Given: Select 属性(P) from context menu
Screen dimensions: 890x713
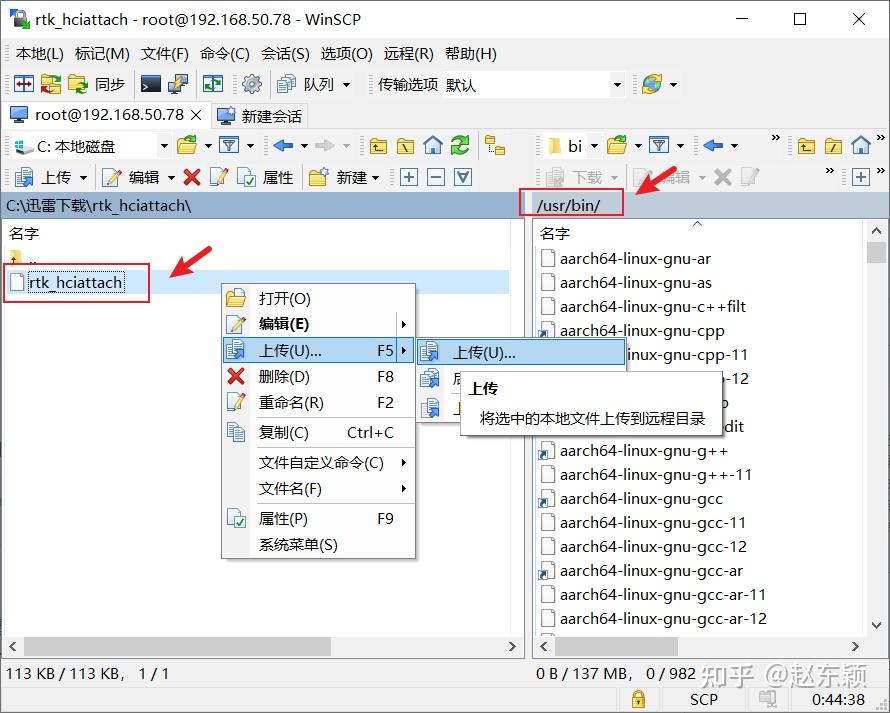Looking at the screenshot, I should click(318, 518).
